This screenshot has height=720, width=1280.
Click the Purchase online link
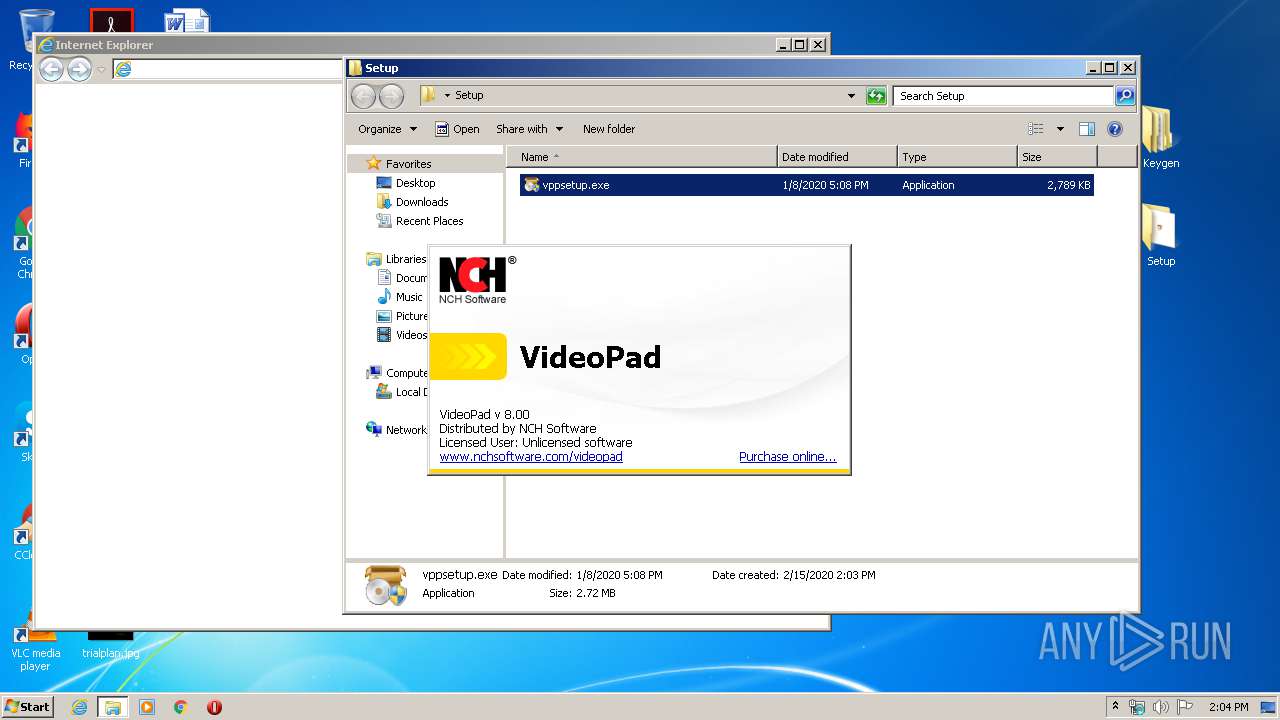[788, 457]
